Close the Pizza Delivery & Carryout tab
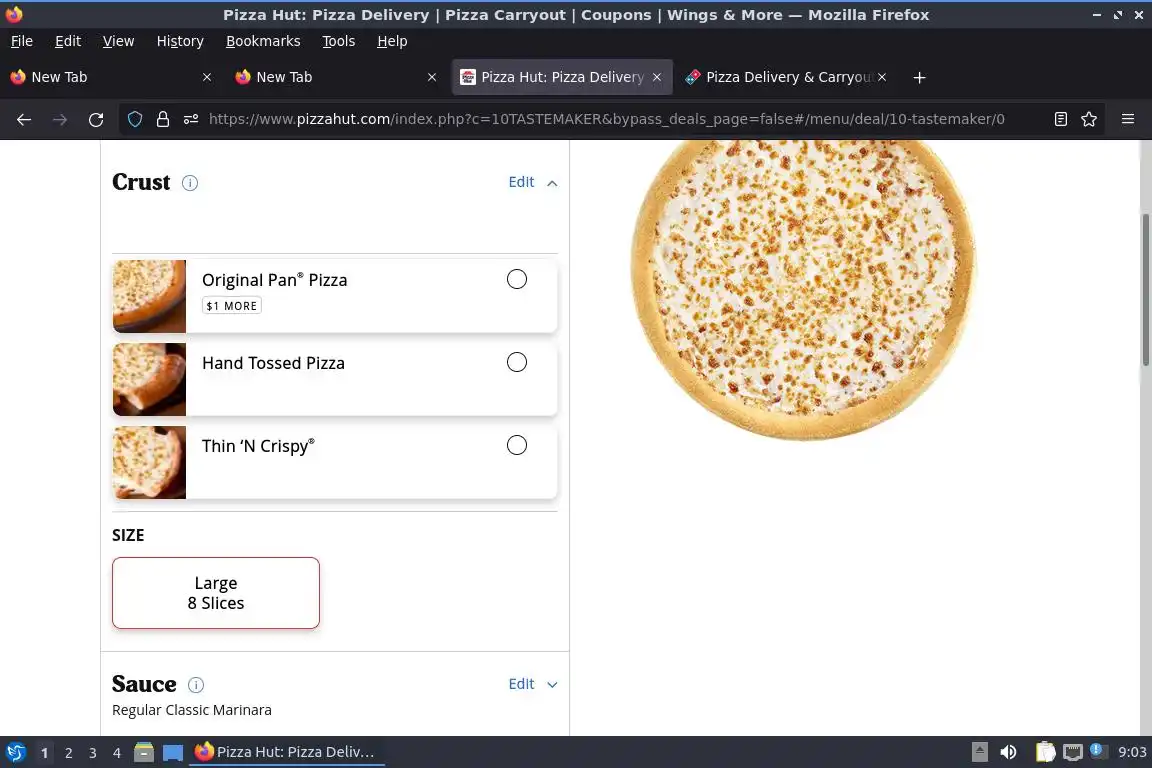The width and height of the screenshot is (1152, 768). coord(882,77)
